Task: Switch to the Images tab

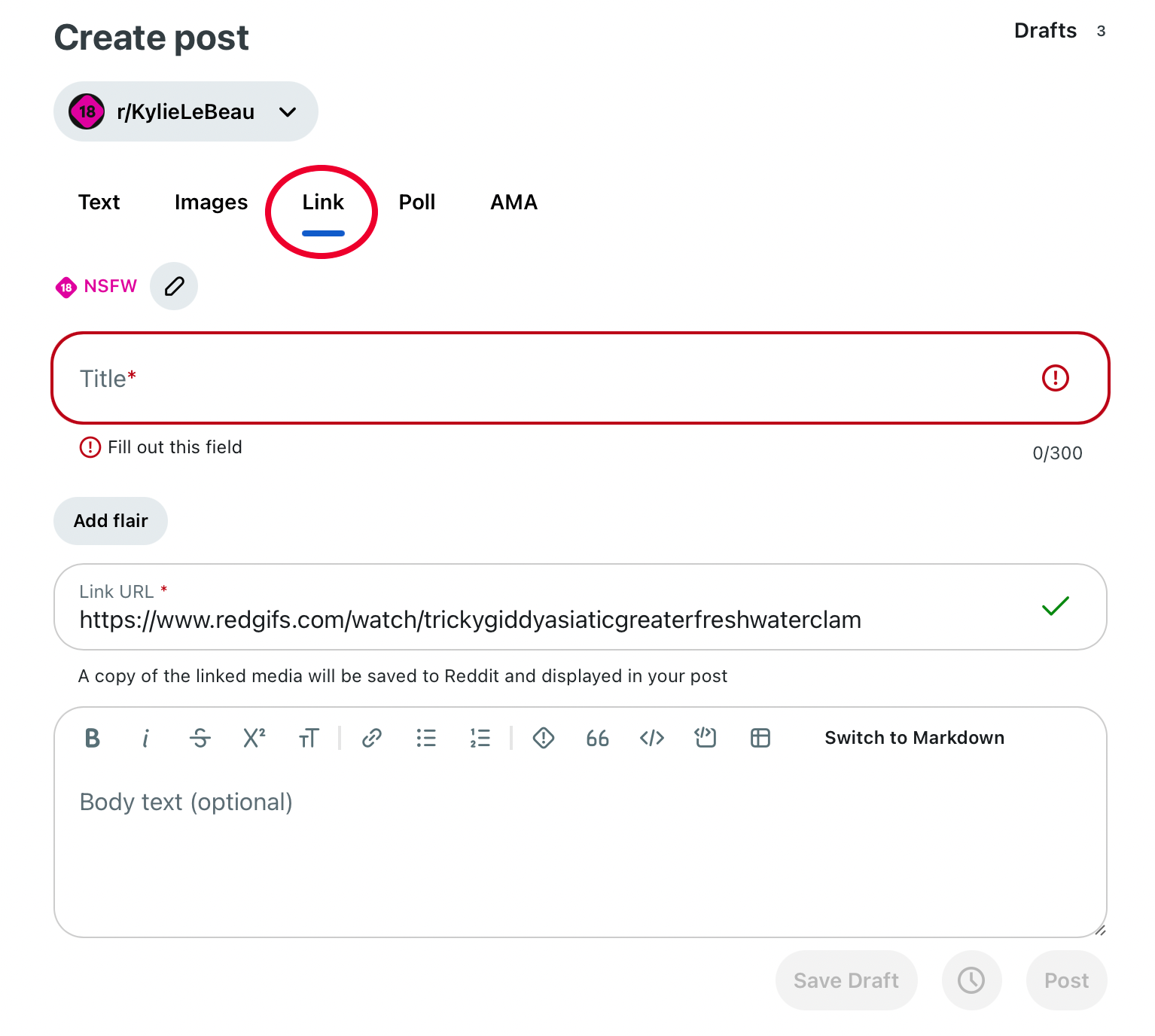Action: pyautogui.click(x=211, y=202)
